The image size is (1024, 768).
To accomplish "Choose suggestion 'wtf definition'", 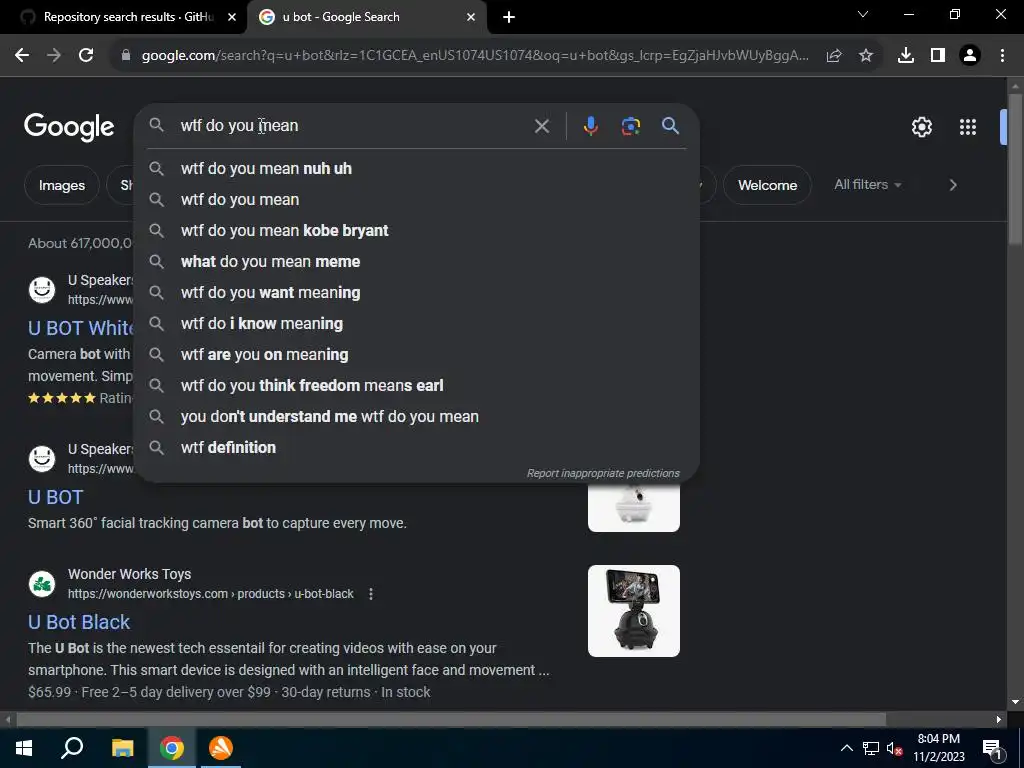I will (x=417, y=447).
